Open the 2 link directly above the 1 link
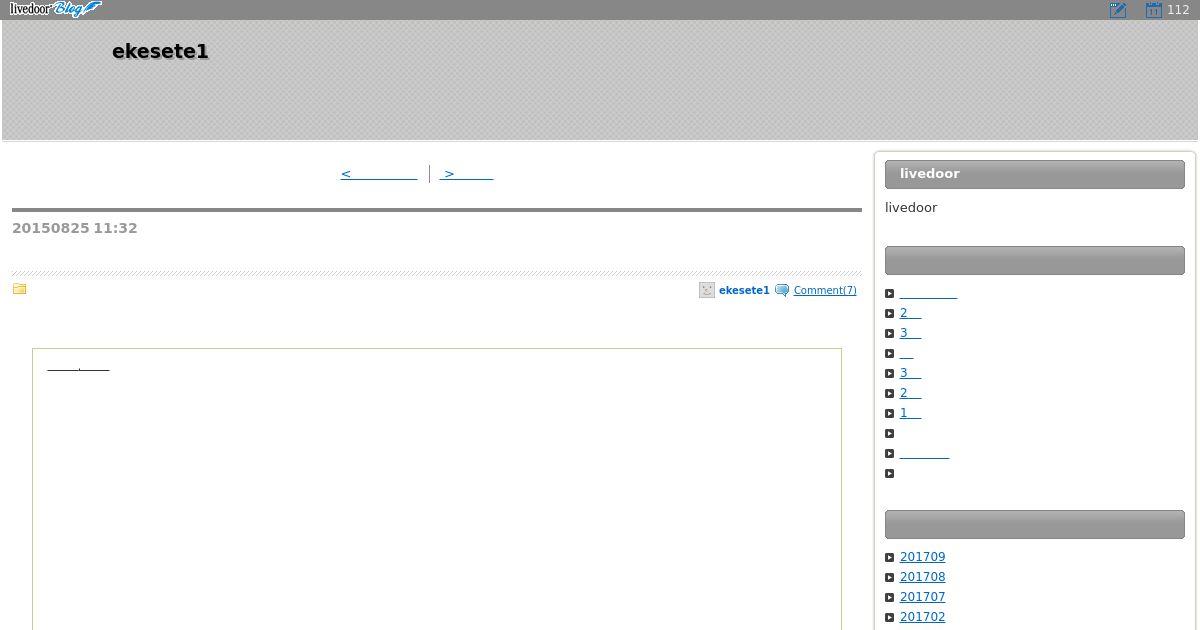Image resolution: width=1200 pixels, height=630 pixels. coord(910,393)
